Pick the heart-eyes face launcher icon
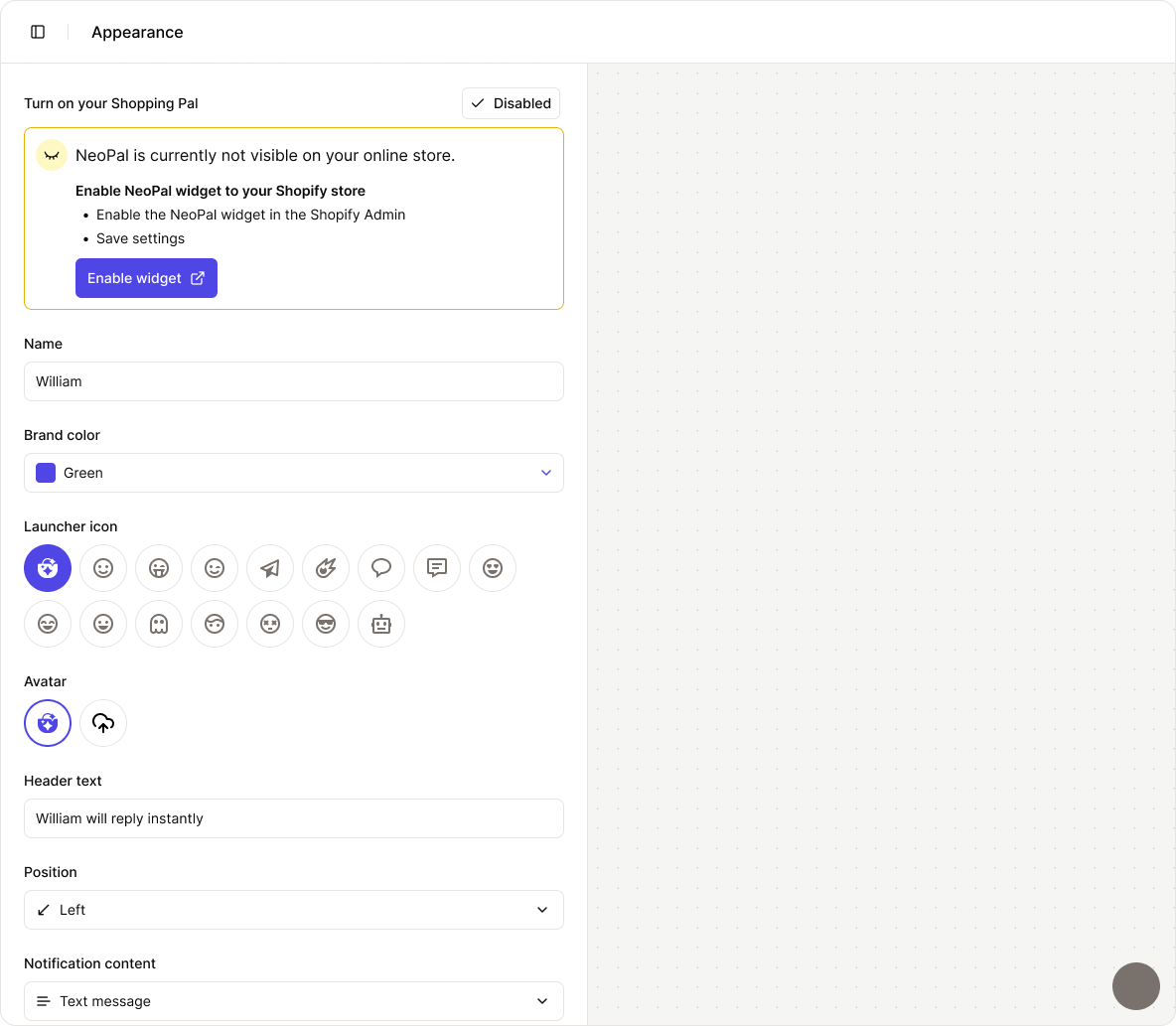This screenshot has width=1176, height=1026. 493,568
